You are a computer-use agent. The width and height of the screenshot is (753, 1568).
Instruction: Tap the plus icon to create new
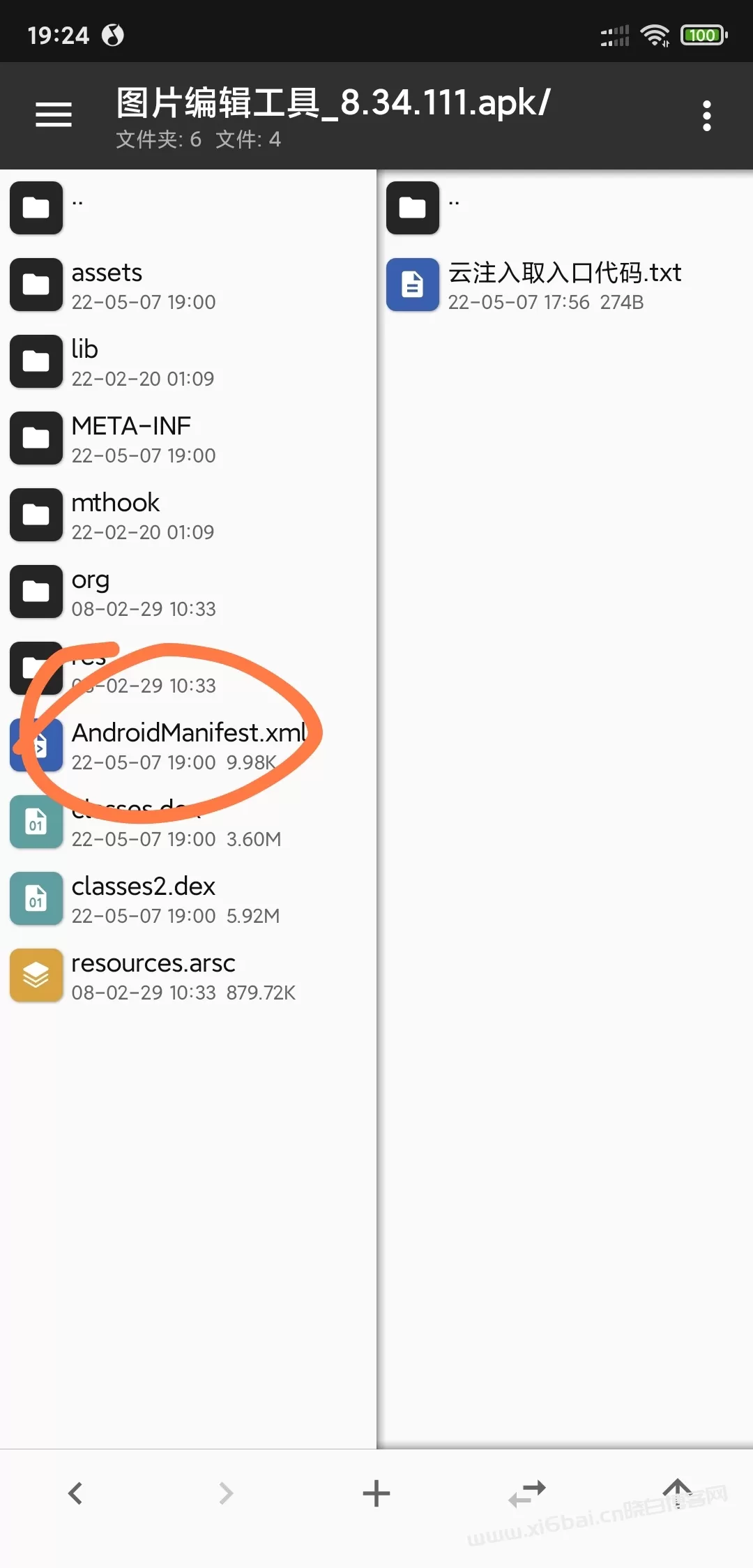(x=376, y=1493)
